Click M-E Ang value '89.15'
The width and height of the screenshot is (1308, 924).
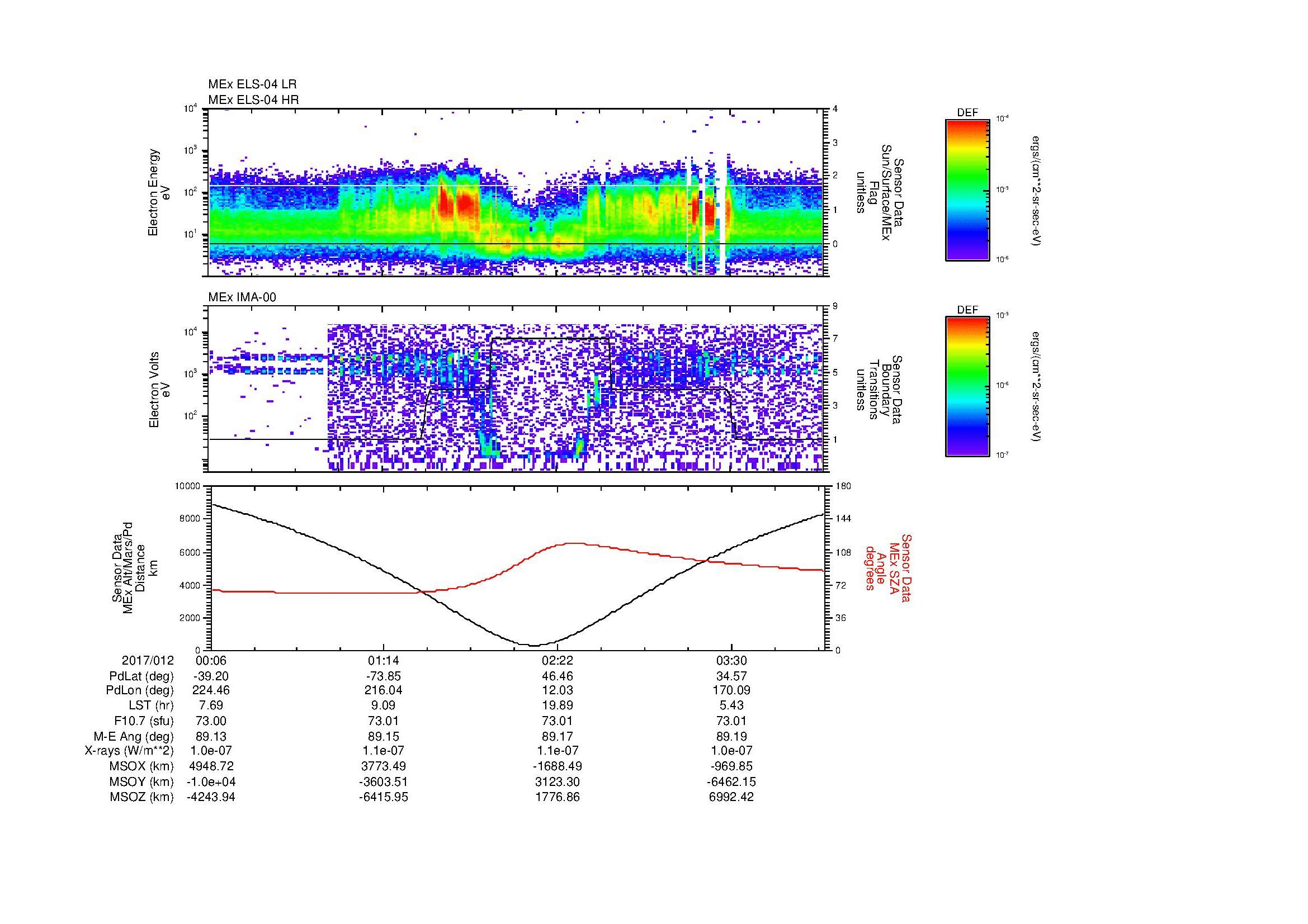(384, 736)
